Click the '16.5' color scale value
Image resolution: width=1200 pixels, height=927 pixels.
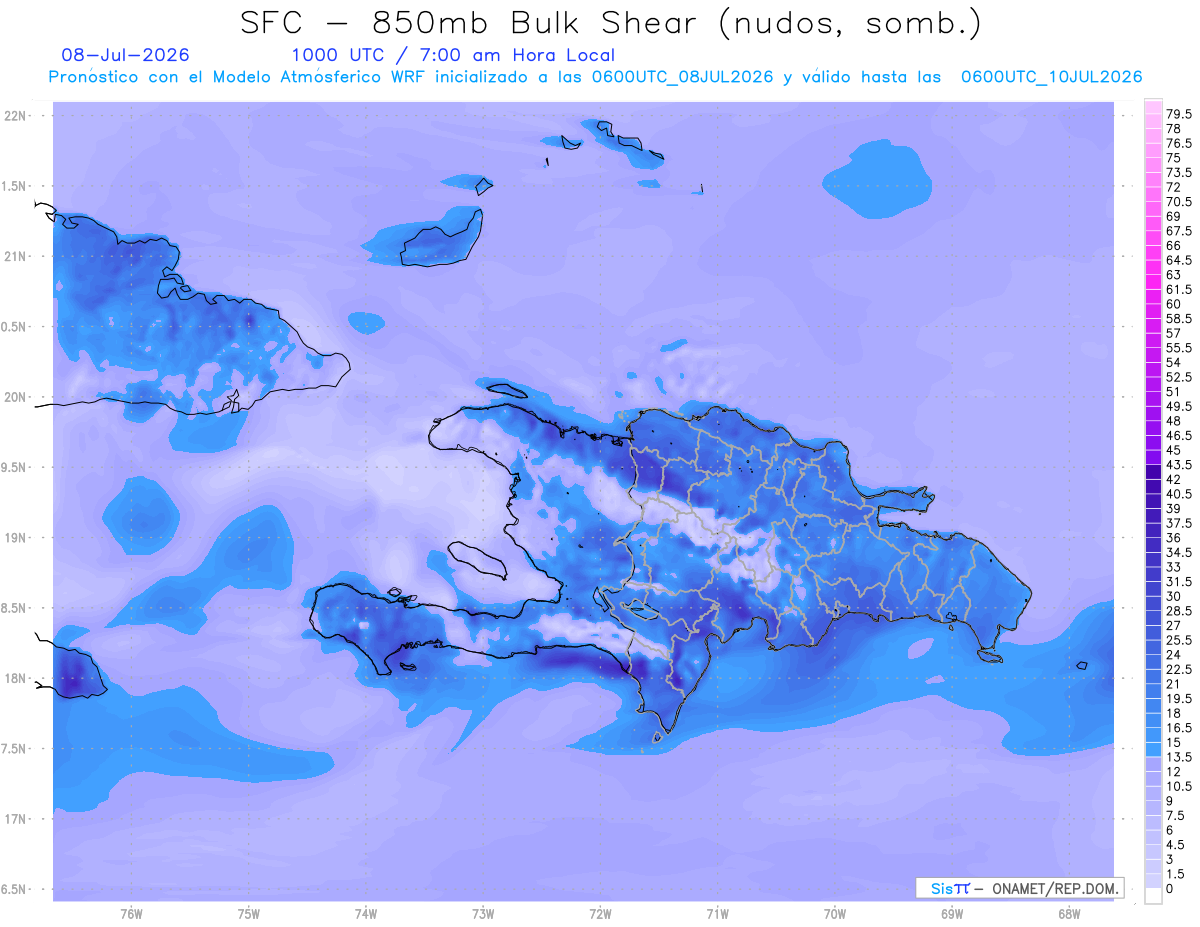tap(1179, 728)
